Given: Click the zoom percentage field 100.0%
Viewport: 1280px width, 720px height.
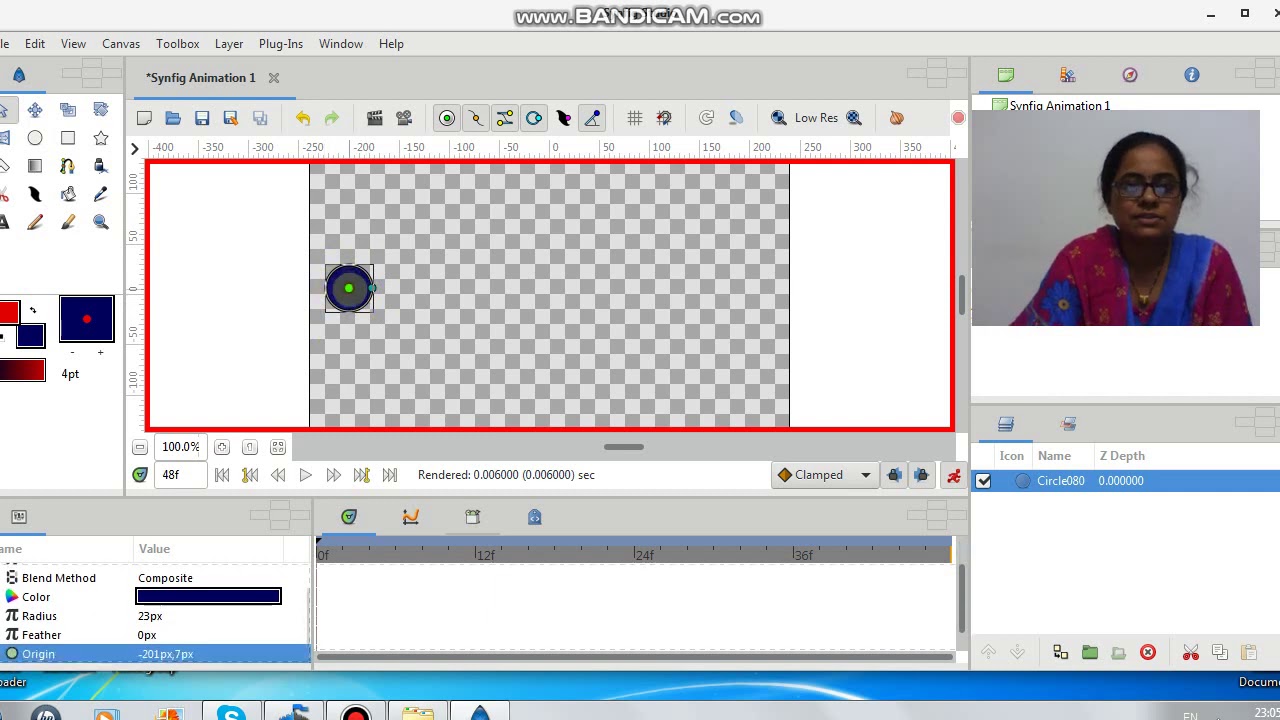Looking at the screenshot, I should point(181,447).
